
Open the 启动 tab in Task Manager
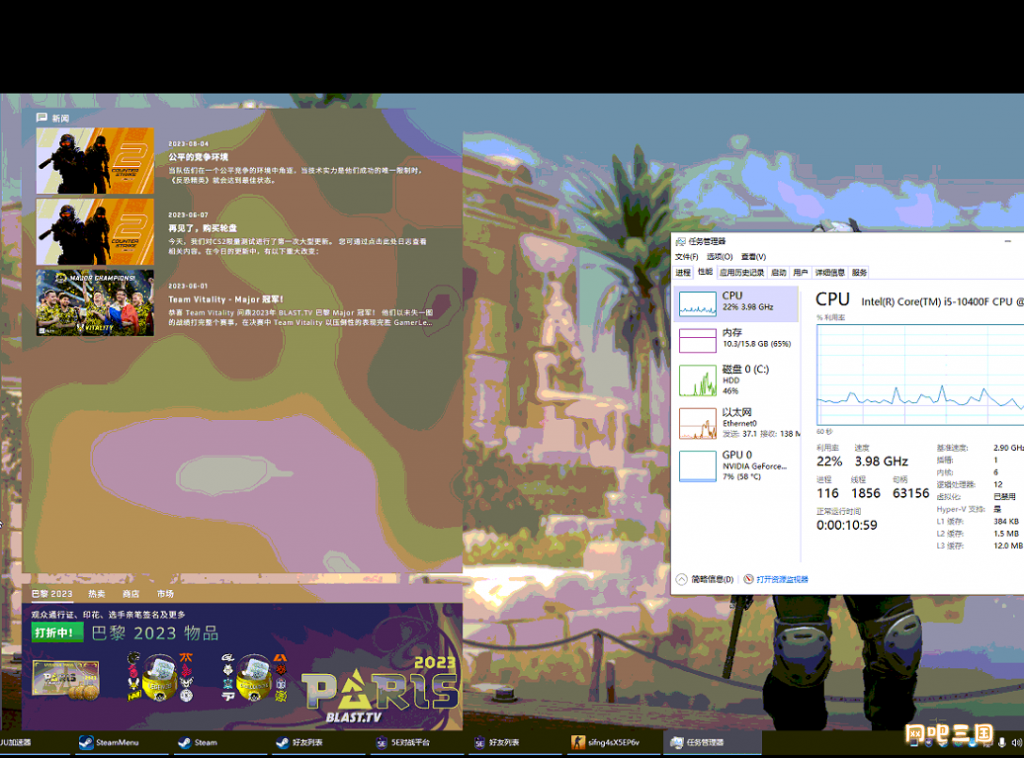(x=778, y=272)
